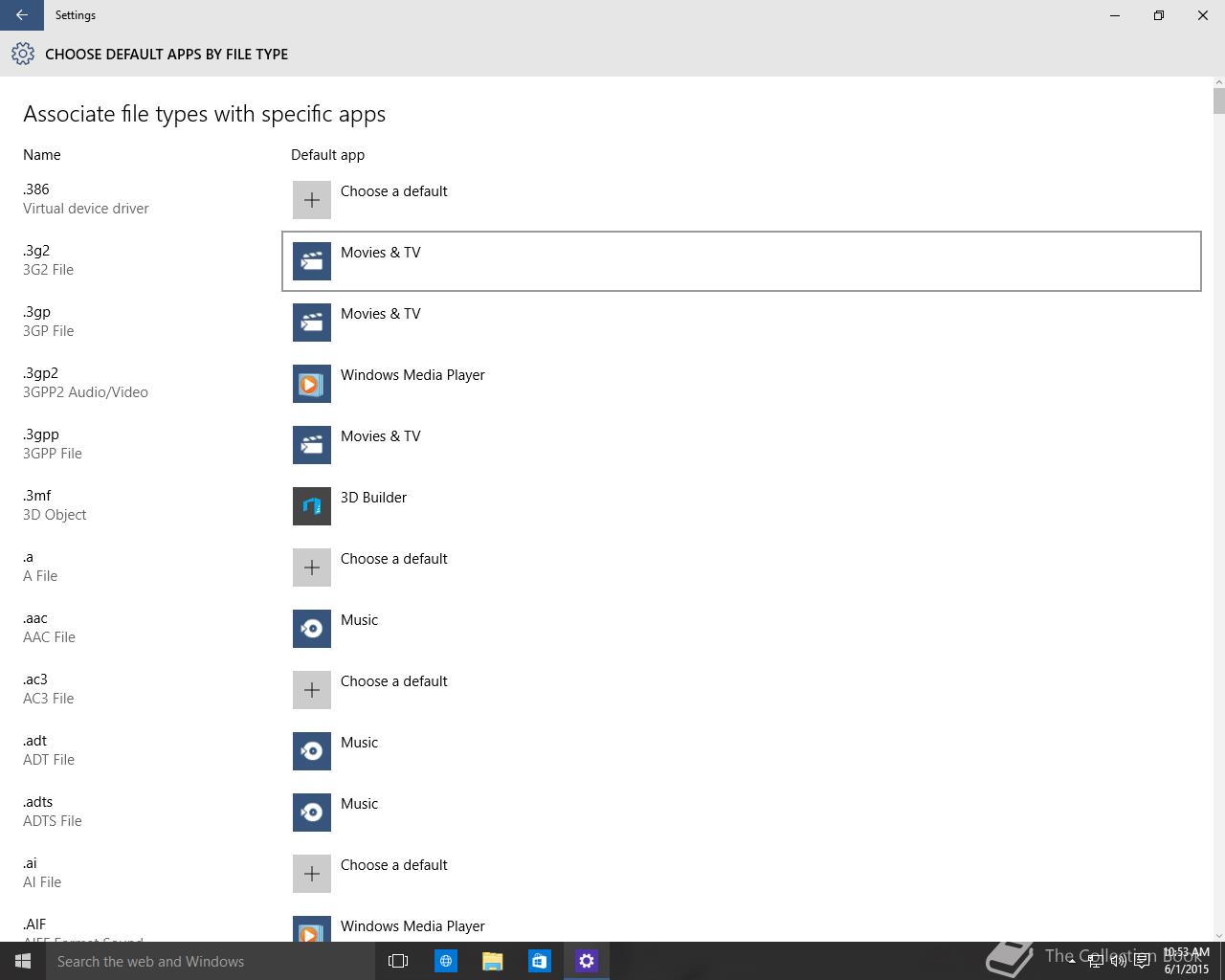Change the .3mf default from 3D Builder
1225x980 pixels.
click(x=742, y=506)
